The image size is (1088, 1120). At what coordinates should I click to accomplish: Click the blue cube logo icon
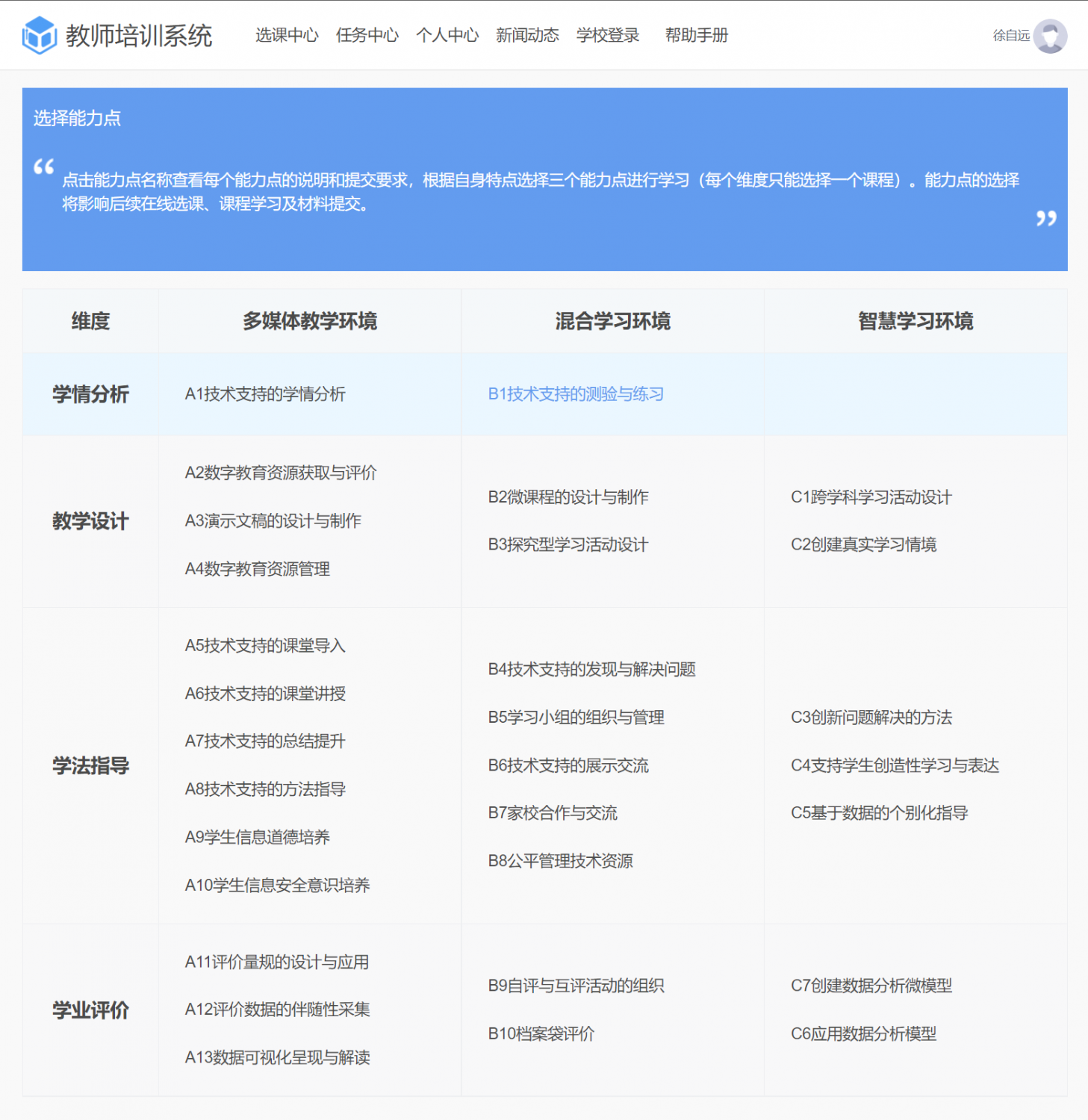40,35
